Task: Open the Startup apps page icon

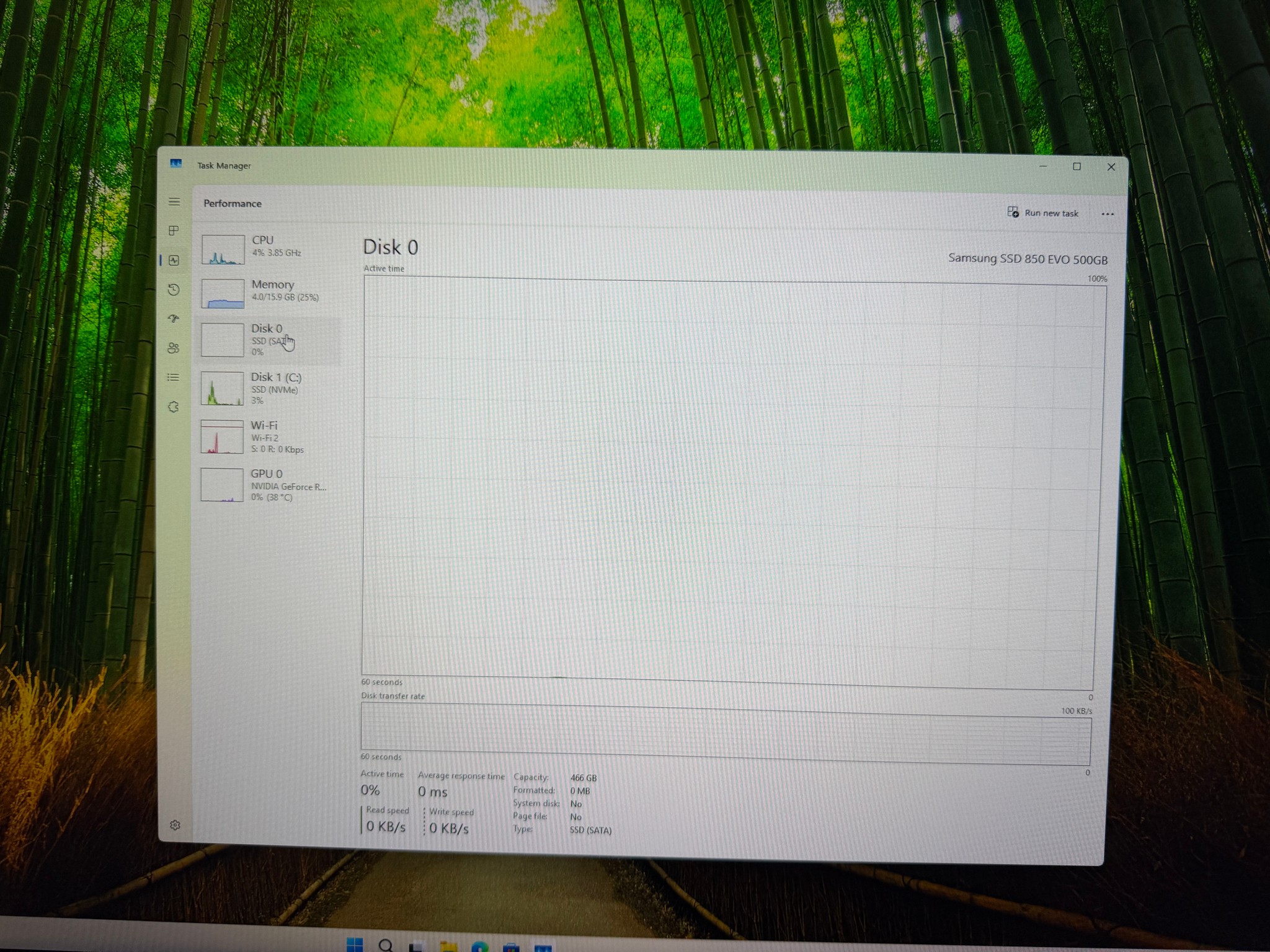Action: click(174, 319)
